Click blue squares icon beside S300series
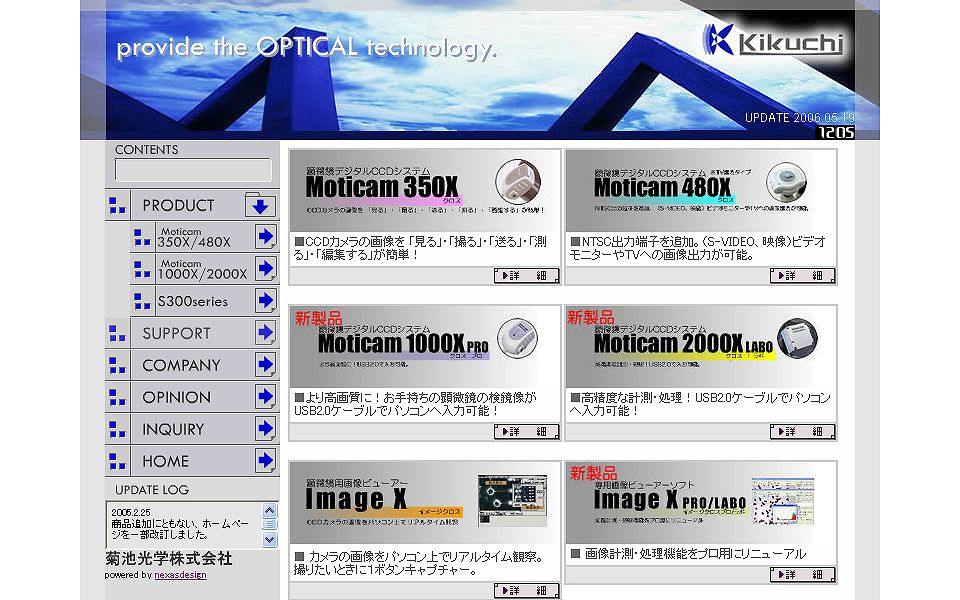960x600 pixels. click(x=142, y=301)
